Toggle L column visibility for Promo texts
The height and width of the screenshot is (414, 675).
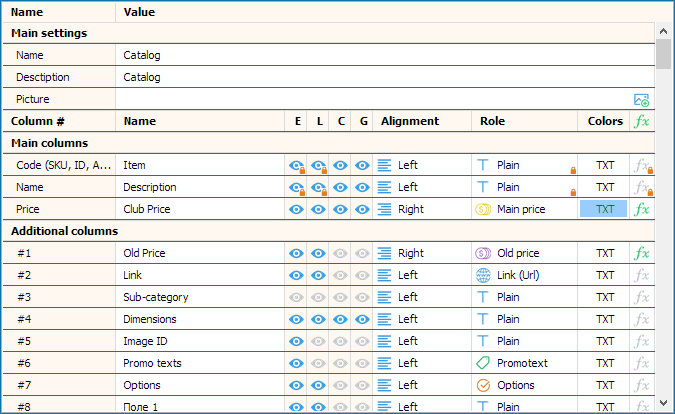318,364
